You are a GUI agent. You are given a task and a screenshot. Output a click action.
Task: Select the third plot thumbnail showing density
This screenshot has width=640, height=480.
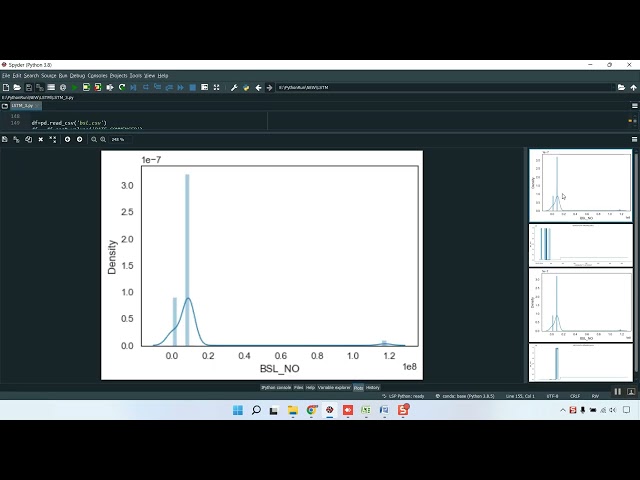point(580,305)
